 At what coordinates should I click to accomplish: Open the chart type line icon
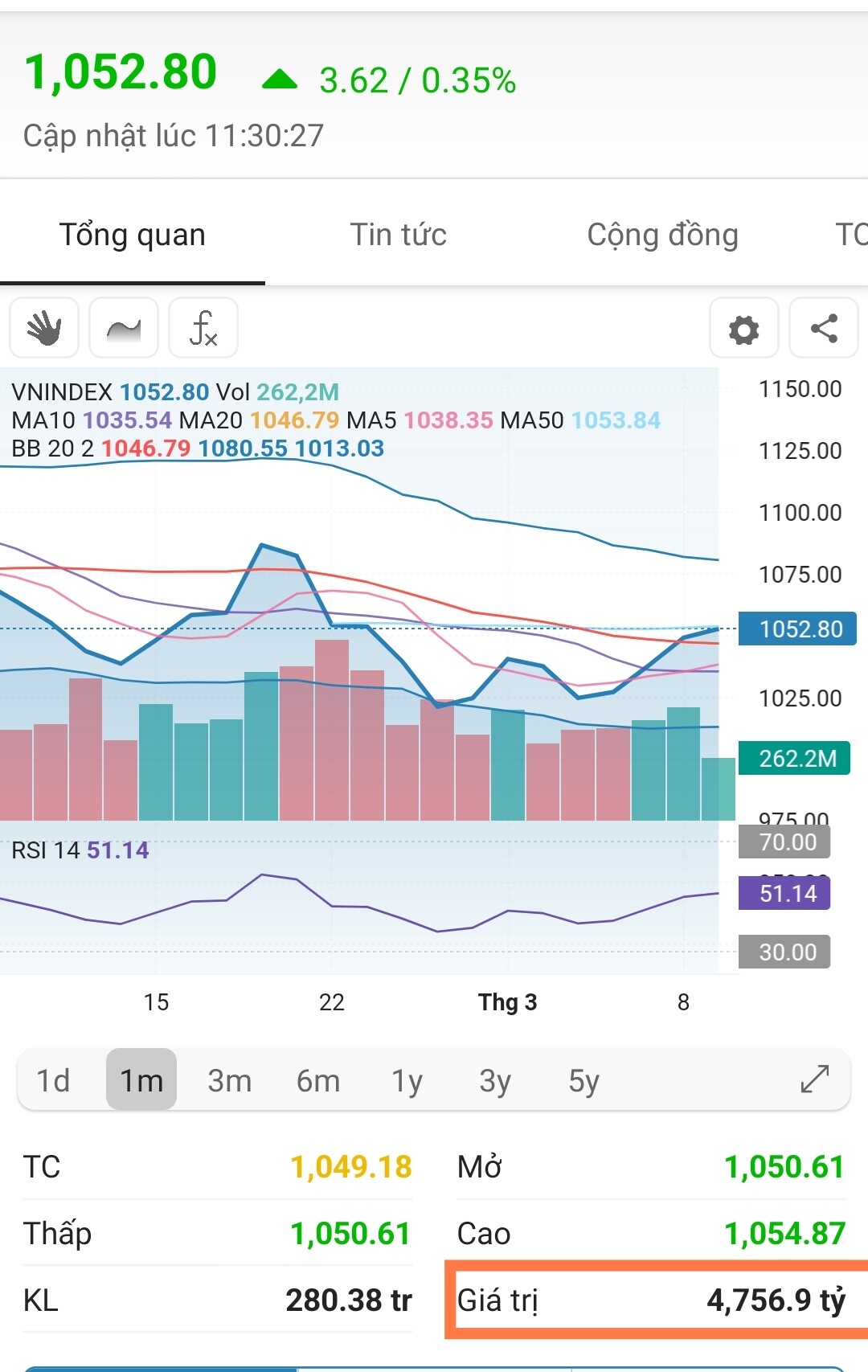click(x=124, y=328)
